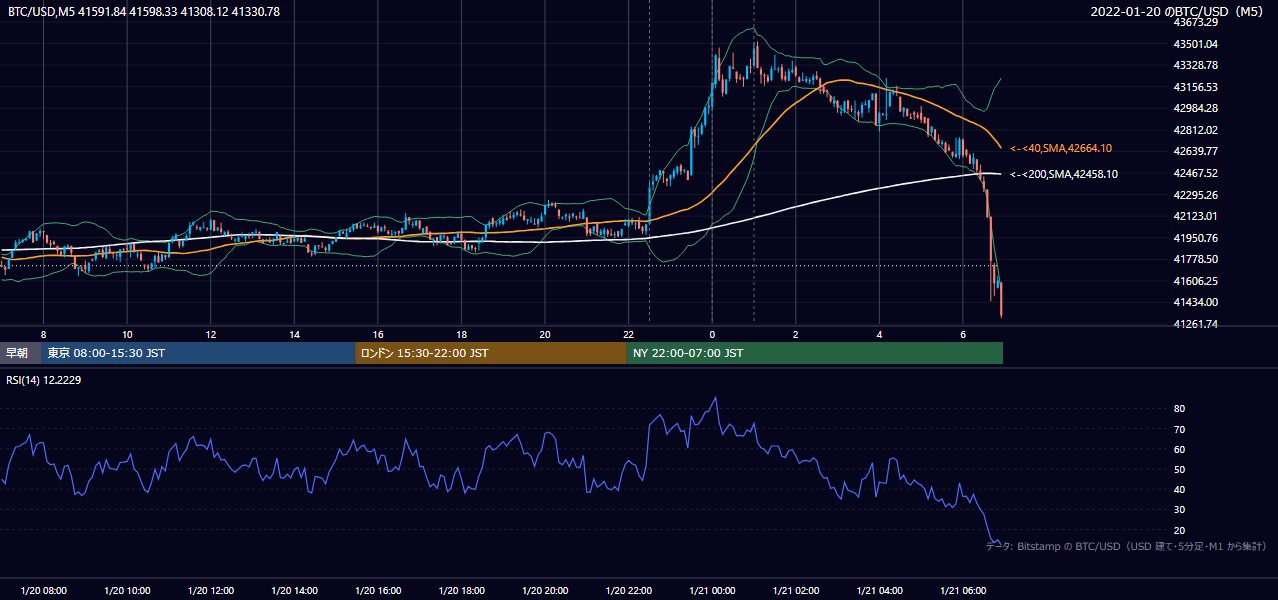Click price axis value 43328.78
Image resolution: width=1278 pixels, height=600 pixels.
pos(1195,65)
